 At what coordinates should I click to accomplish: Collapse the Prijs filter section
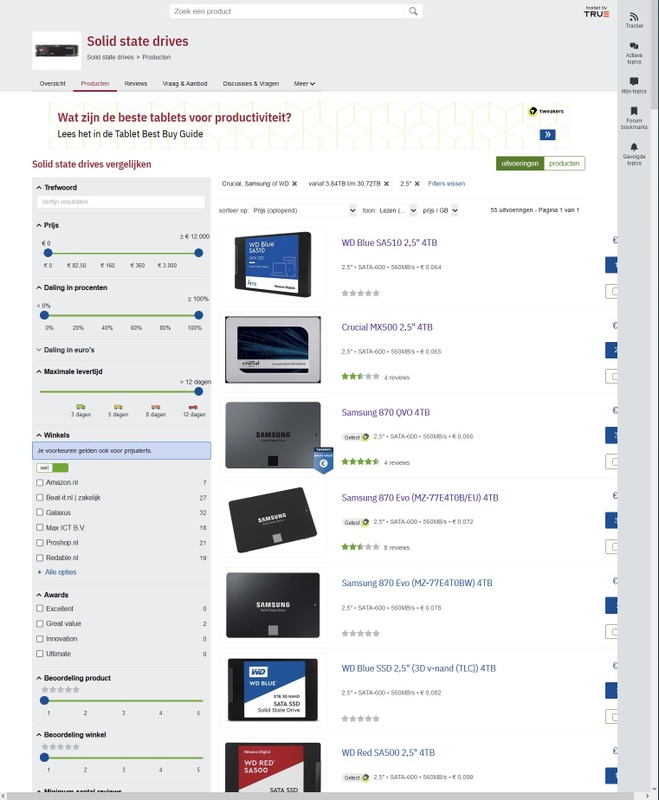pos(47,225)
